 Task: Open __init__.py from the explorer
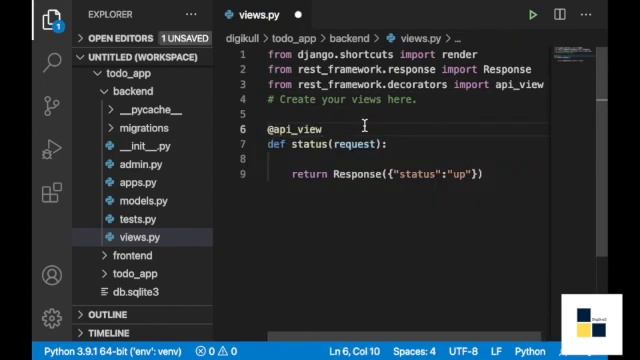coord(145,146)
